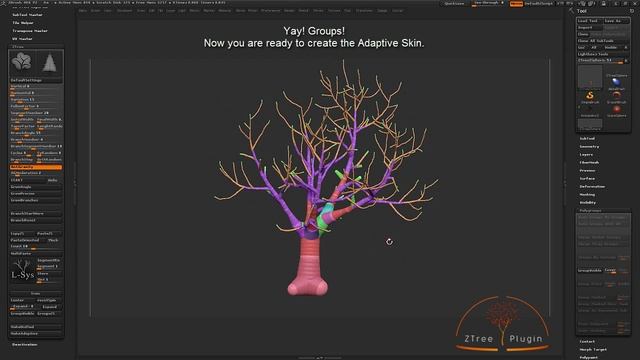
Task: Select the red sphere tool thumbnail
Action: coord(616,110)
